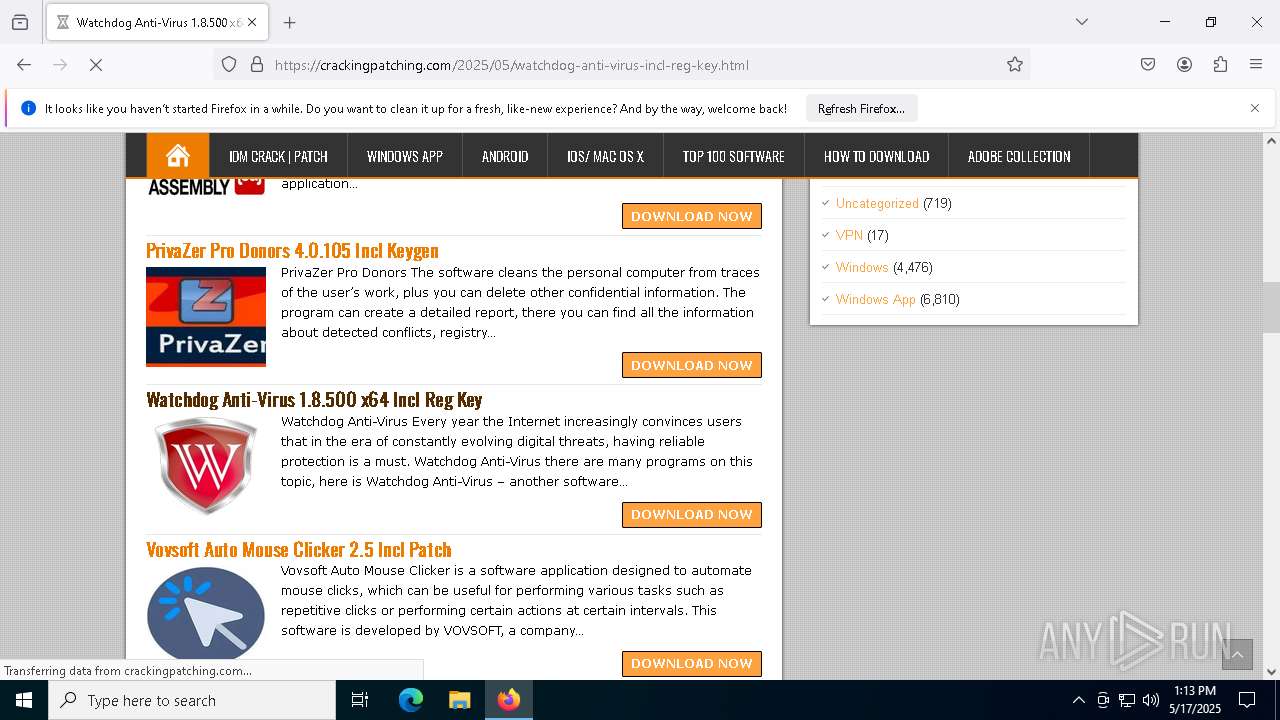Download Vovsoft Auto Mouse Clicker now
This screenshot has width=1280, height=720.
(692, 663)
